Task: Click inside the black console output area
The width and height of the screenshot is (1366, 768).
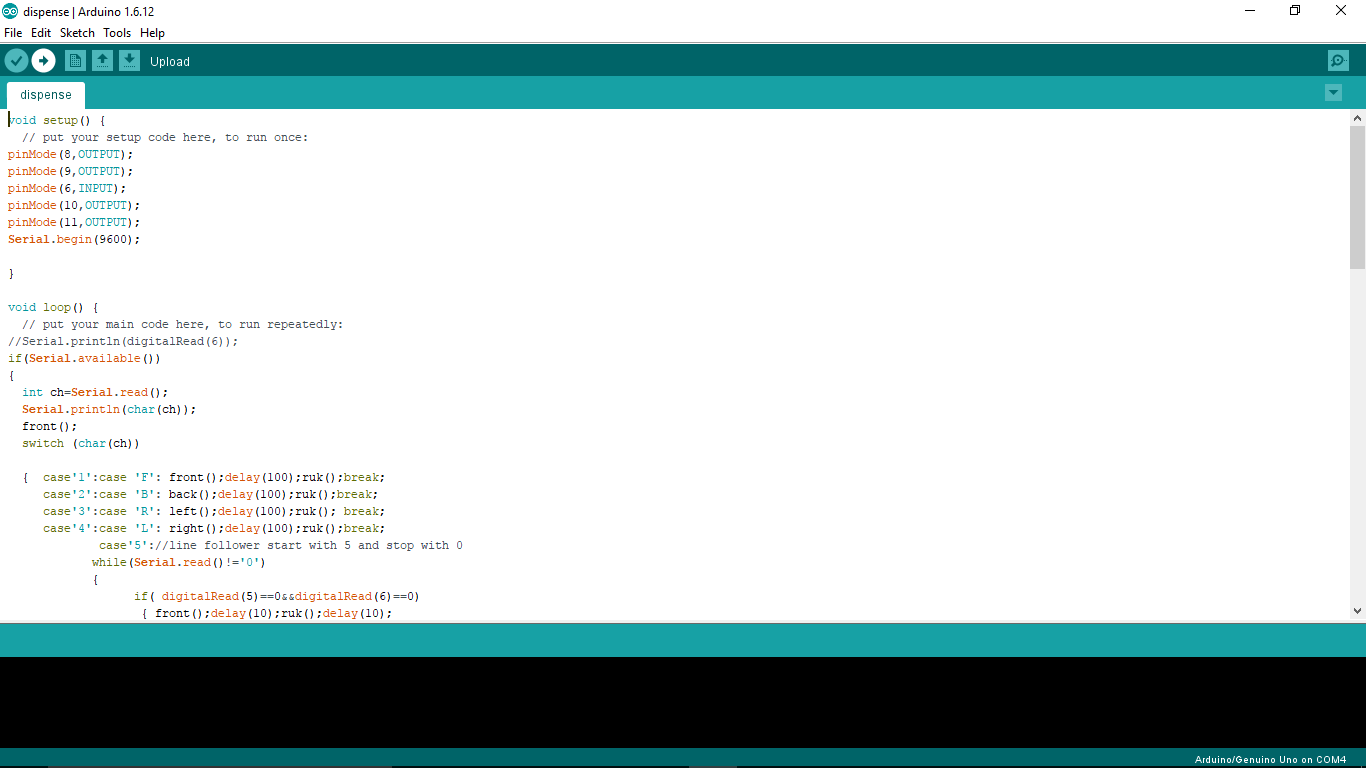Action: (683, 702)
